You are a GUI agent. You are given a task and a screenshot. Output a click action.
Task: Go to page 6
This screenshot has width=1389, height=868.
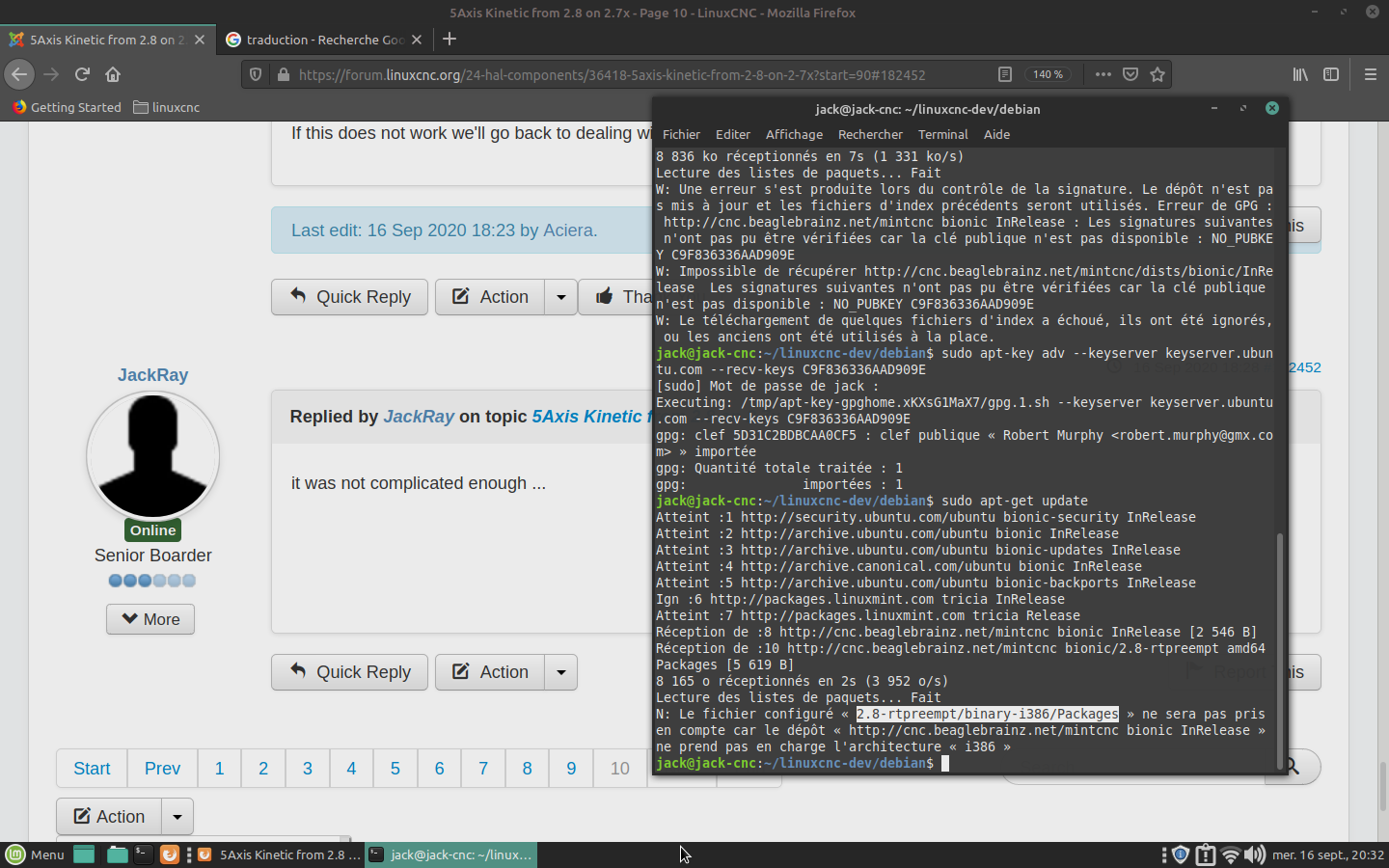439,769
